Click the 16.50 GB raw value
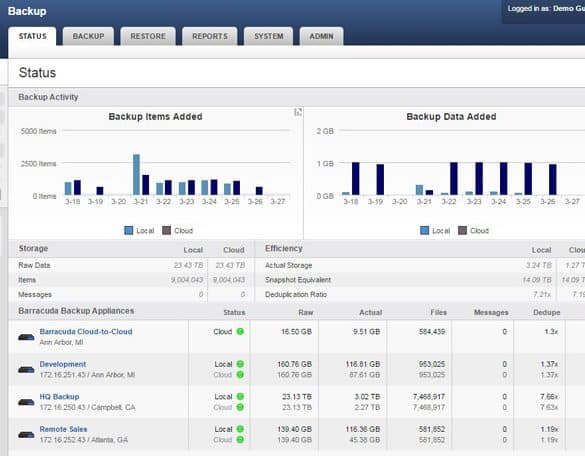The width and height of the screenshot is (585, 456). (x=296, y=331)
